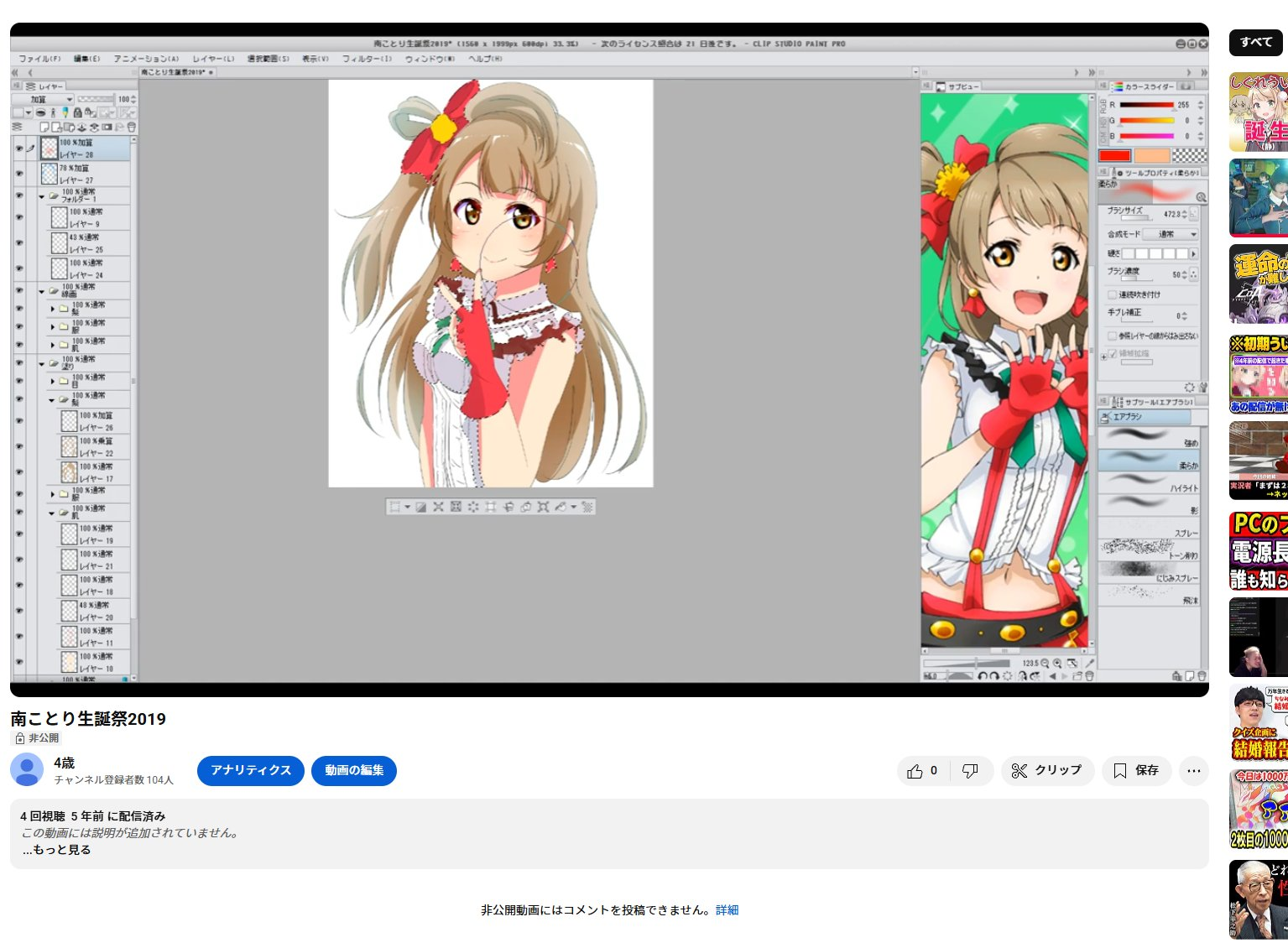Image resolution: width=1288 pixels, height=948 pixels.
Task: Click the create layer mask icon
Action: click(107, 128)
